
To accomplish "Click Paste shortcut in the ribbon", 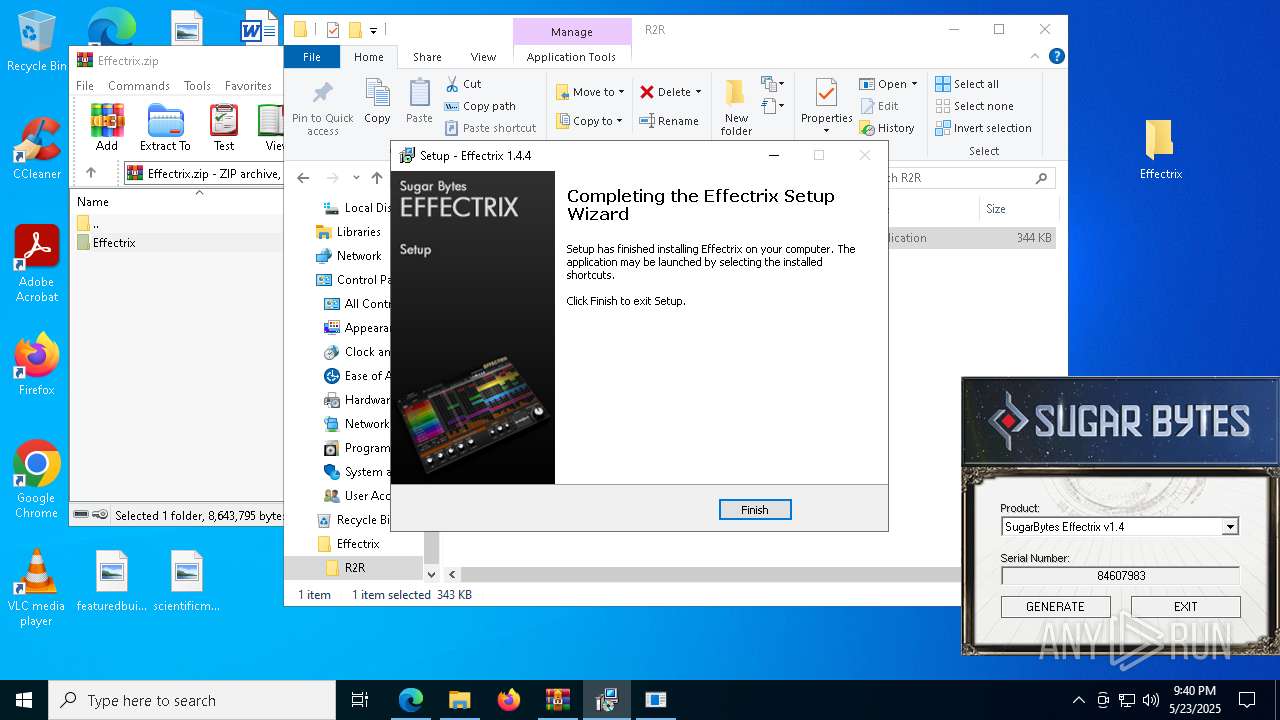I will coord(490,128).
